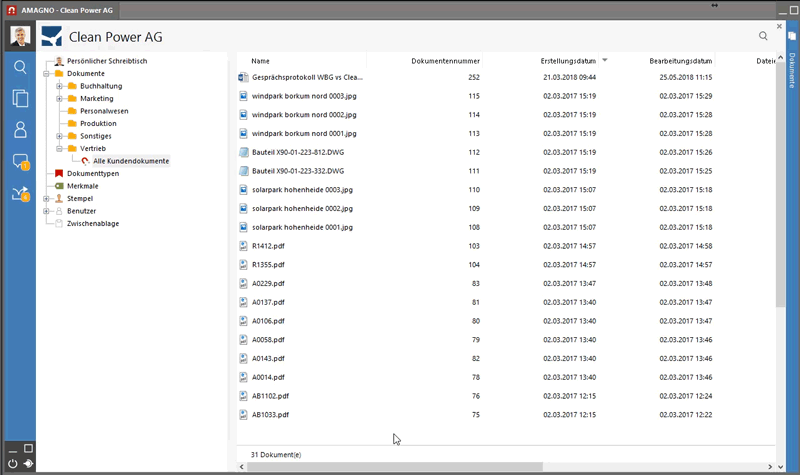The height and width of the screenshot is (475, 800).
Task: Select Bauteil X90-01-223-332.DWG row
Action: tap(298, 171)
